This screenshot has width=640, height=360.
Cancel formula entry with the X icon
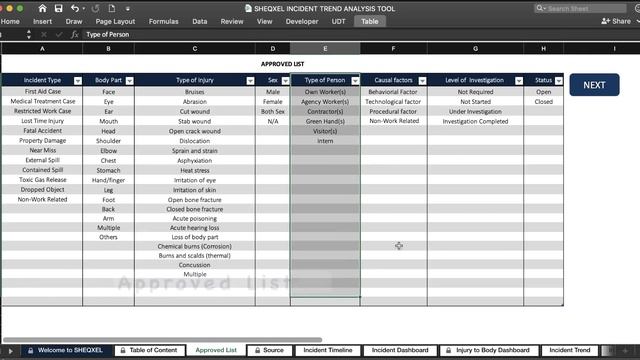pos(44,35)
